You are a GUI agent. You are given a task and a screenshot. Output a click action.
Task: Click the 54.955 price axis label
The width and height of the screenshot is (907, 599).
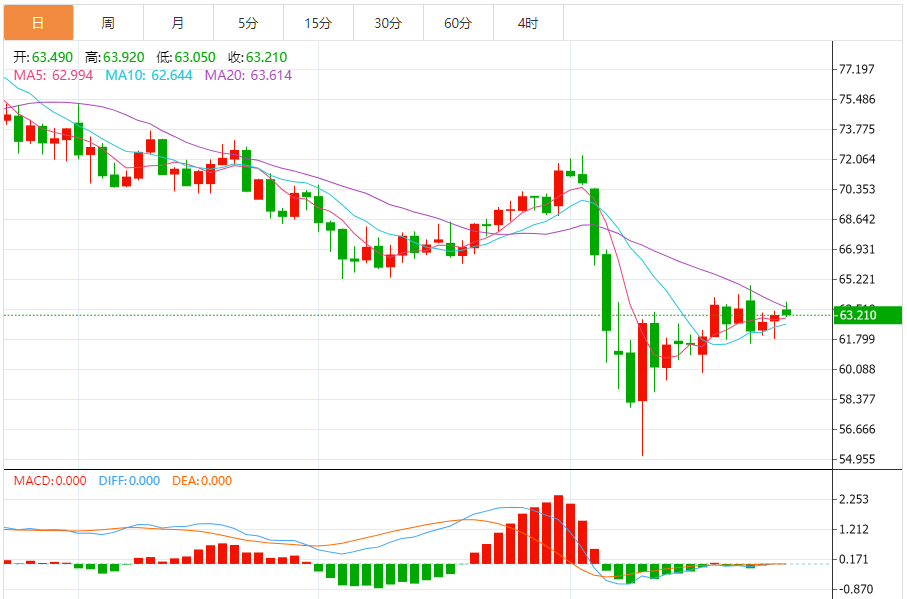point(857,460)
